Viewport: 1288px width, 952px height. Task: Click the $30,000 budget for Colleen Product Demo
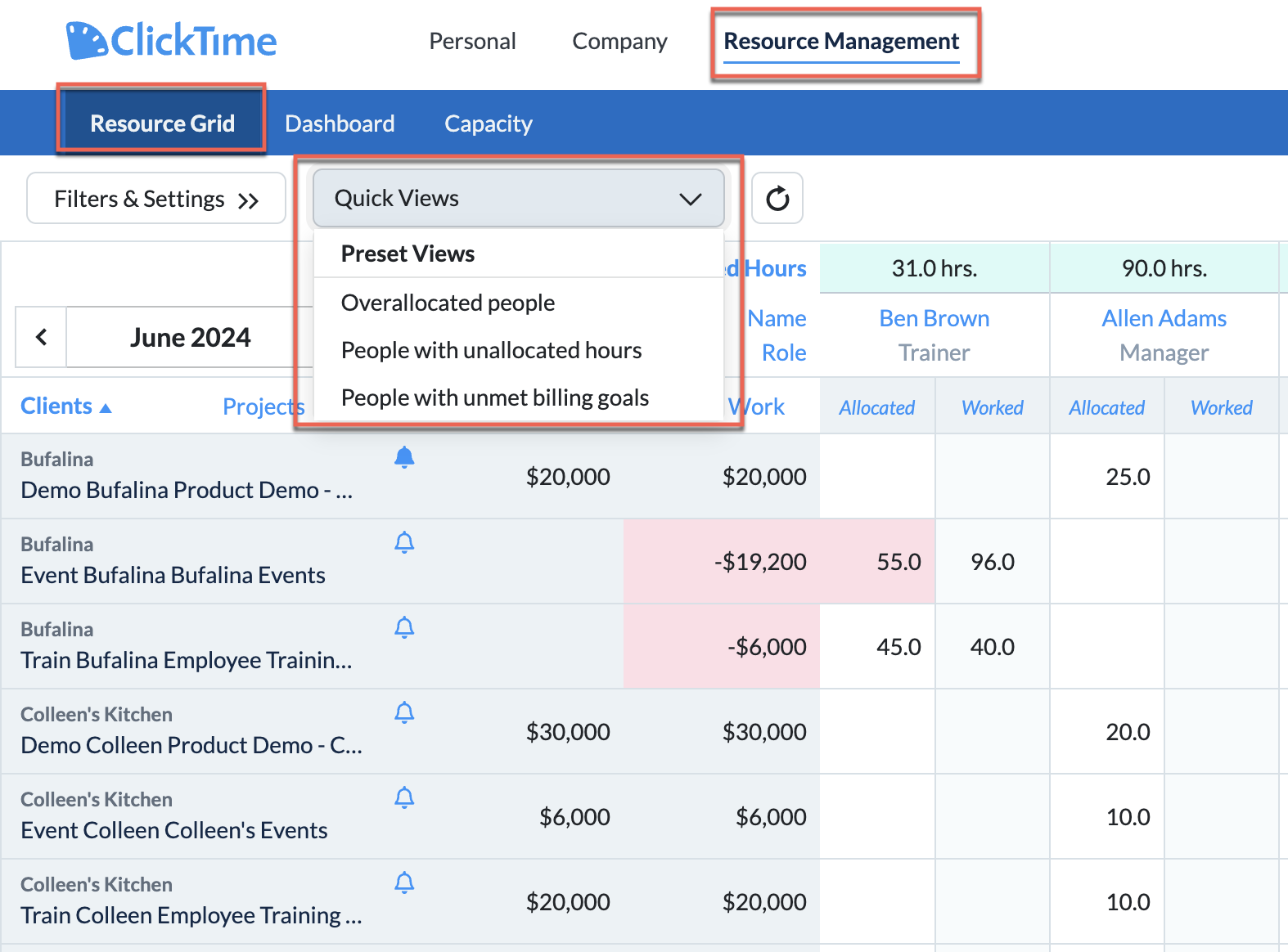568,732
